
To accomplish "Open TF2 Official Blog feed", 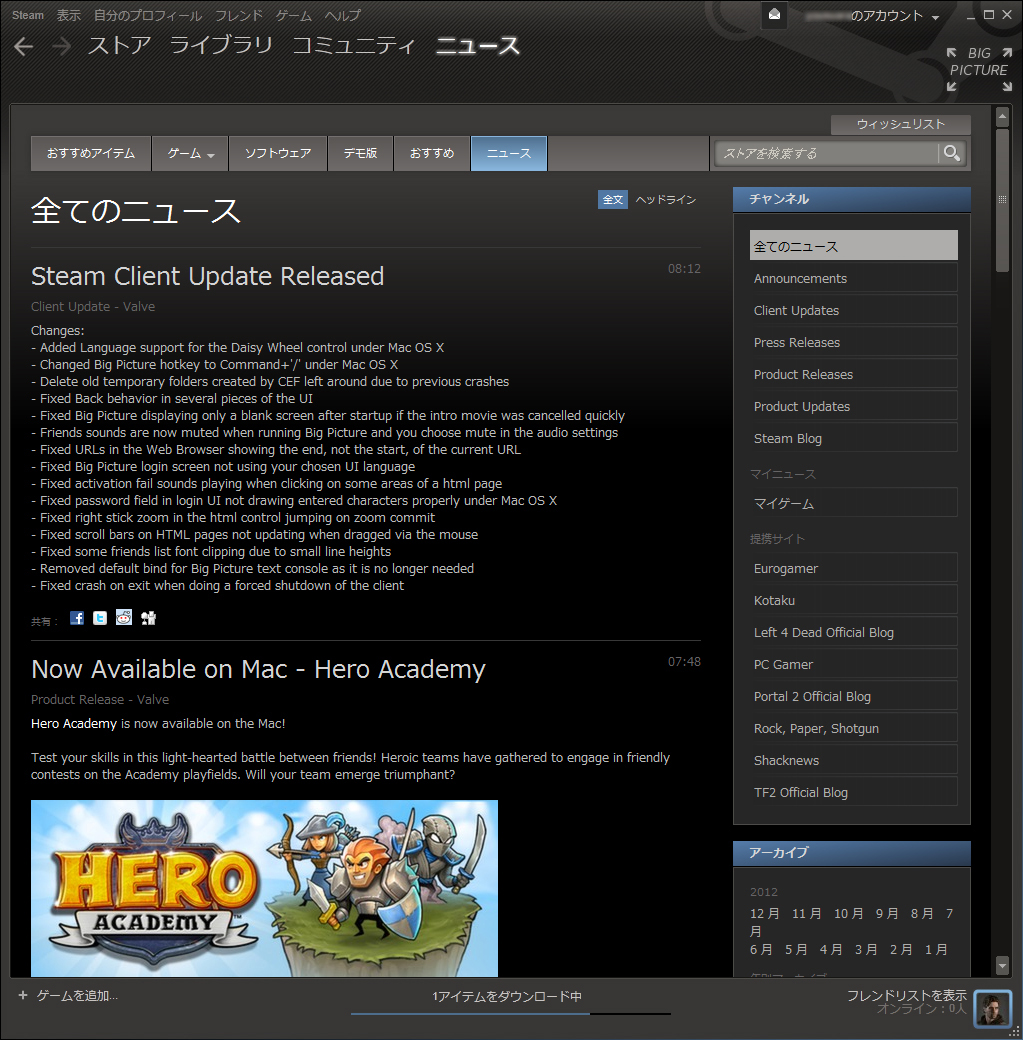I will [853, 792].
